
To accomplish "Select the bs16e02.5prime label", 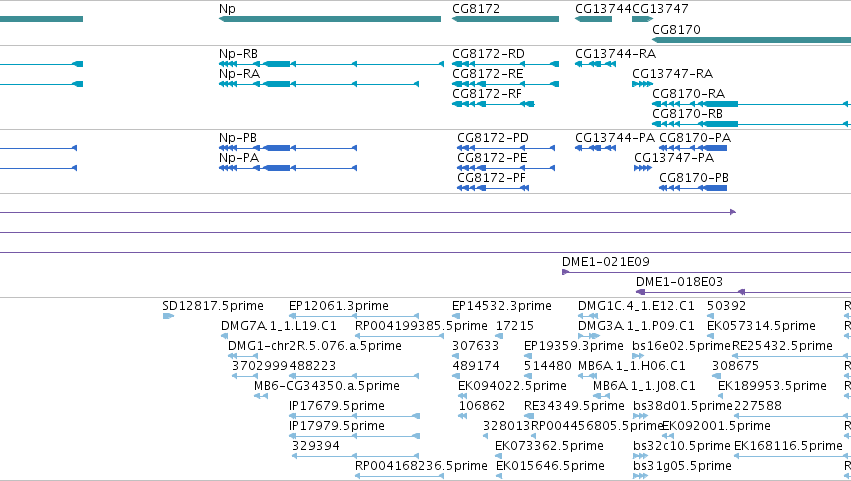I will pos(682,346).
